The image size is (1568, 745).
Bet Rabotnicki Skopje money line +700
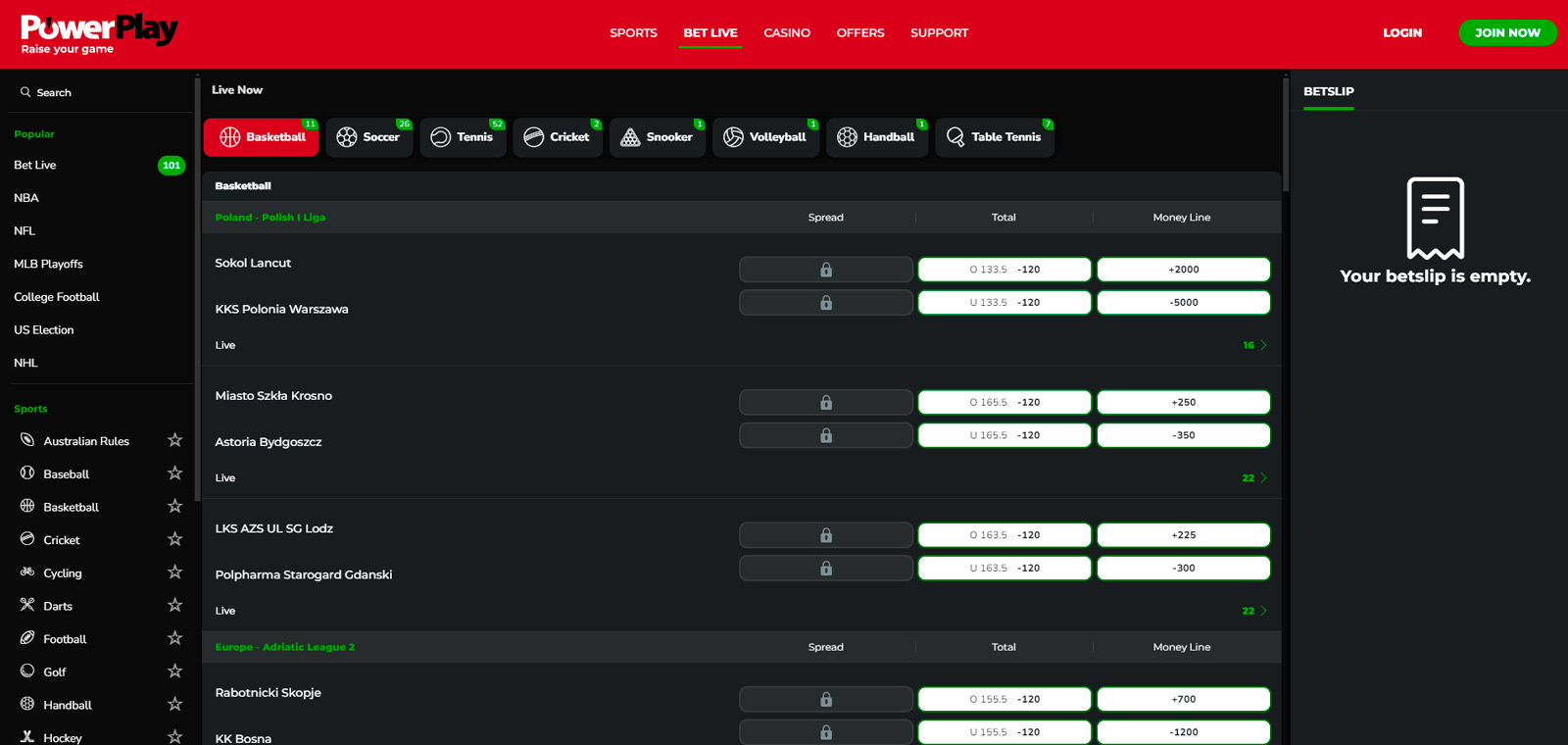click(x=1184, y=699)
